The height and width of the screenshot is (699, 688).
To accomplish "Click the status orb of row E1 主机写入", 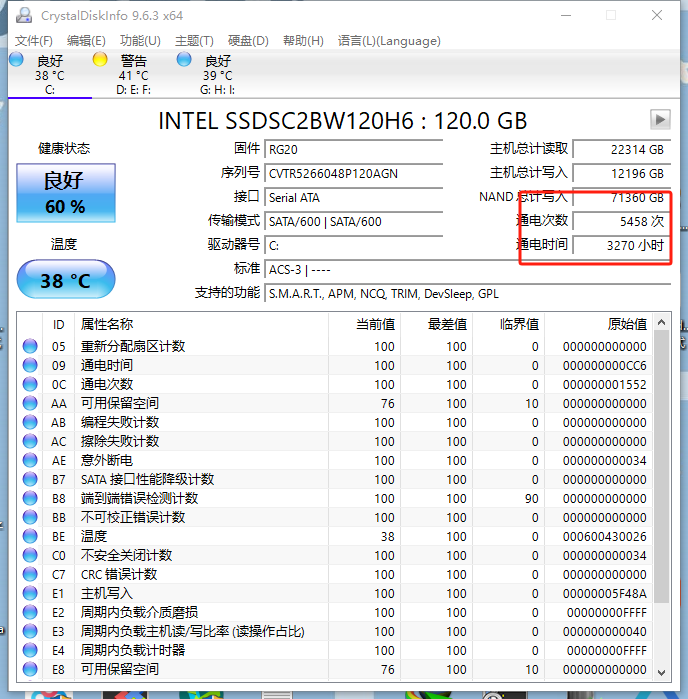I will pyautogui.click(x=30, y=593).
